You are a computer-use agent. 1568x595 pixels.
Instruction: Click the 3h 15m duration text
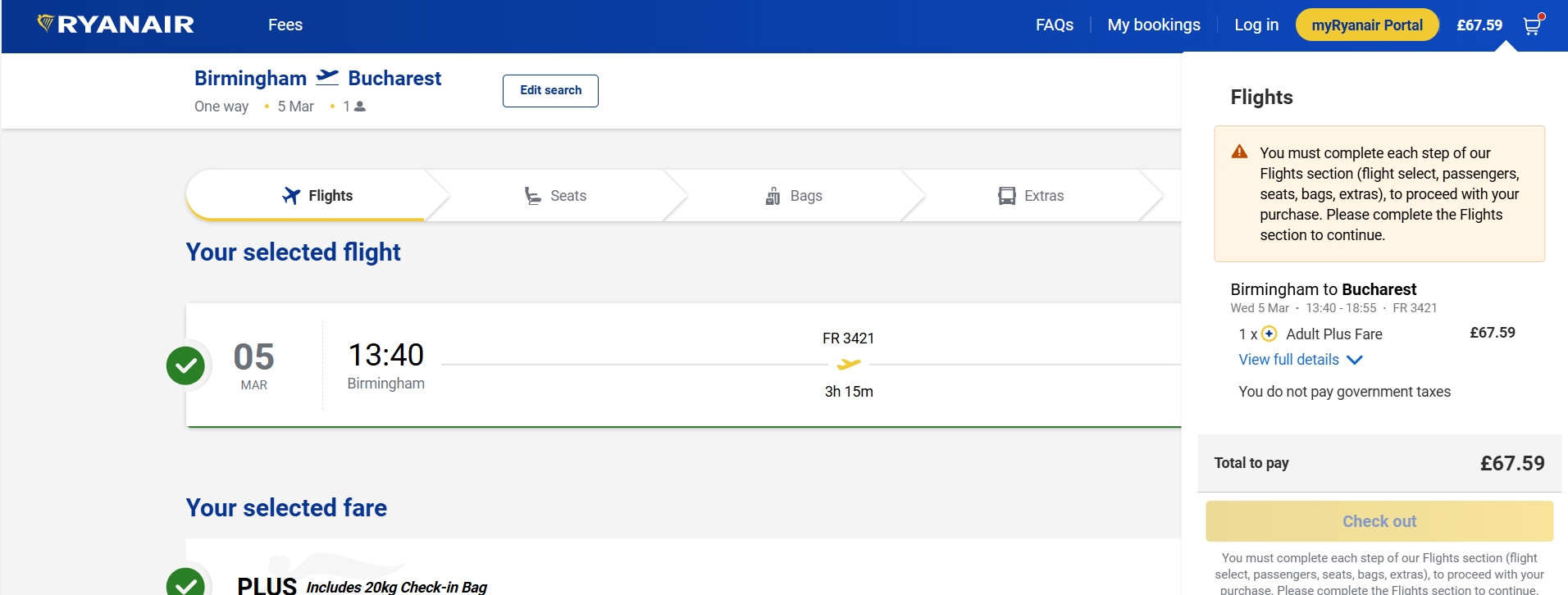pos(849,392)
